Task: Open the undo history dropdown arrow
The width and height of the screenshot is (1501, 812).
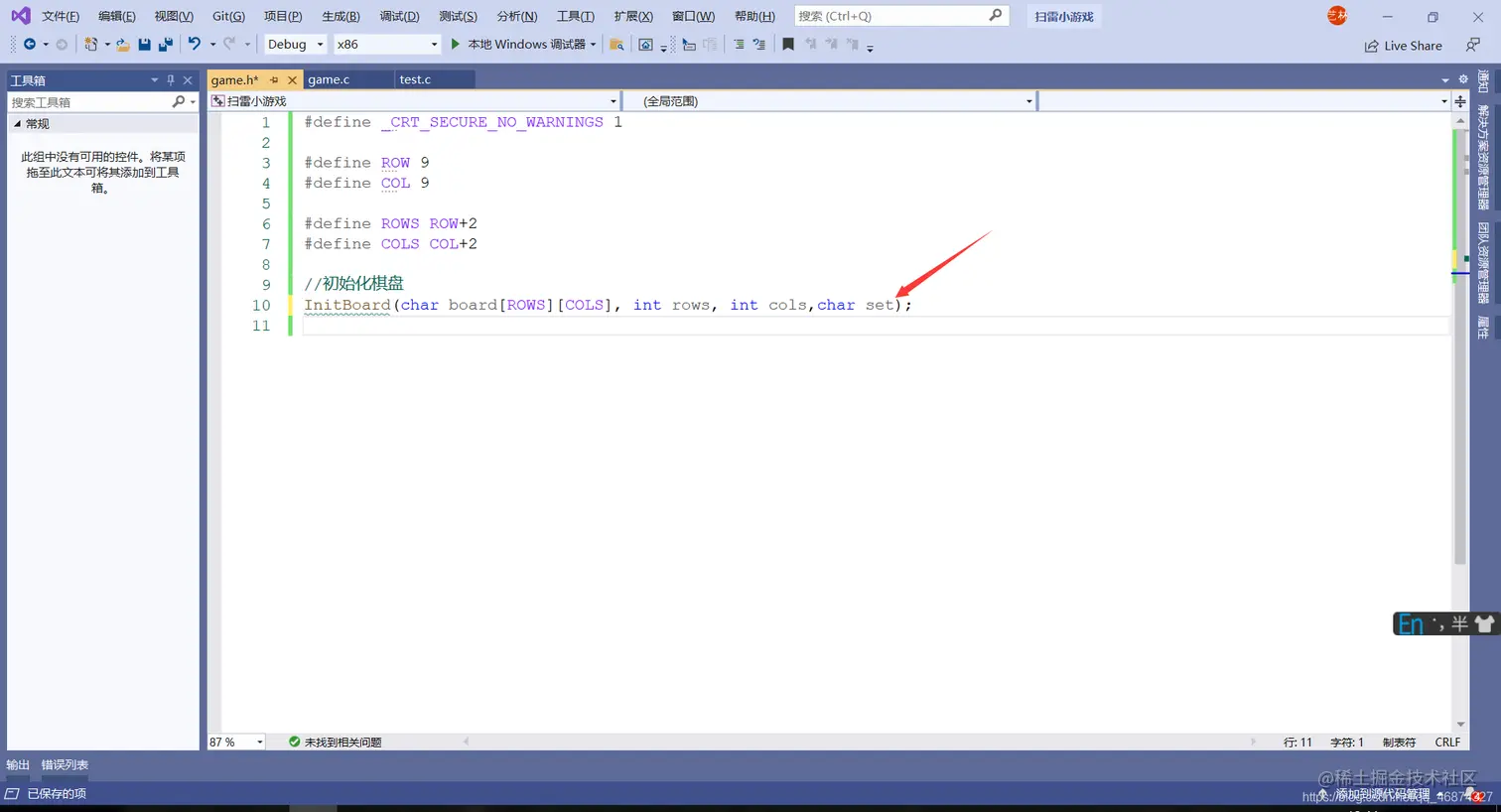Action: click(212, 45)
